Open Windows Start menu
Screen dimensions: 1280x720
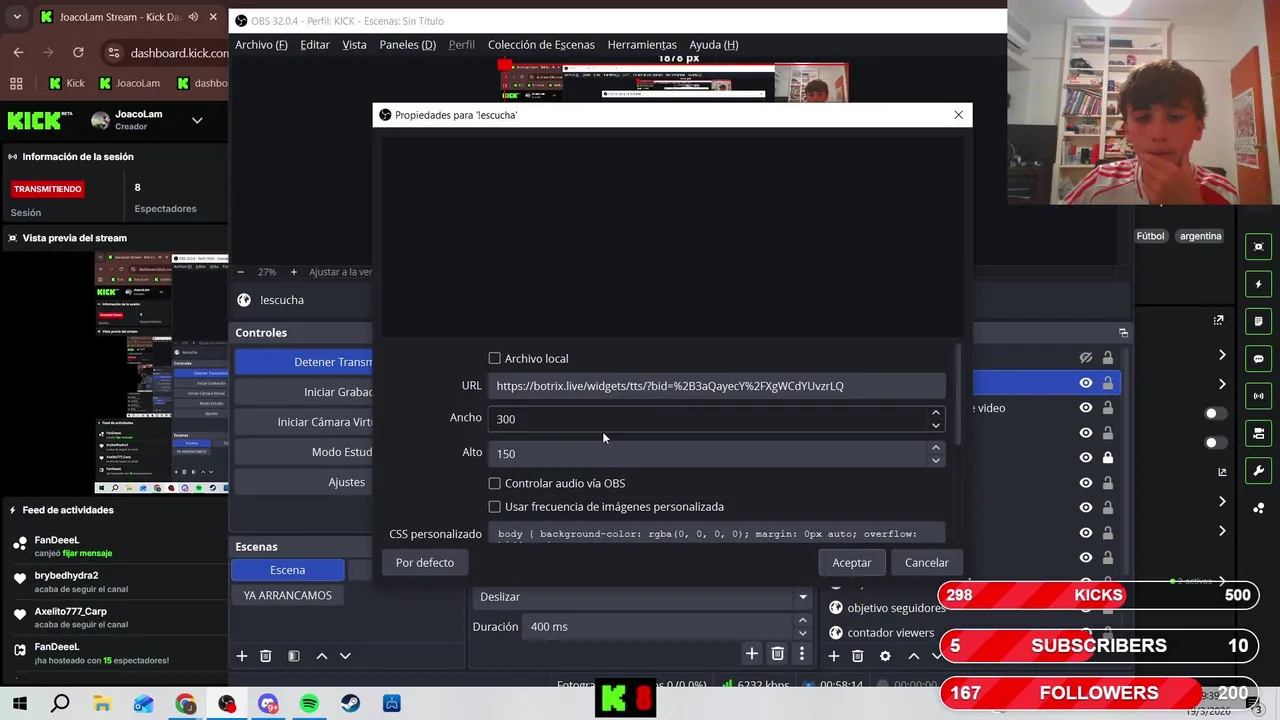tap(20, 704)
